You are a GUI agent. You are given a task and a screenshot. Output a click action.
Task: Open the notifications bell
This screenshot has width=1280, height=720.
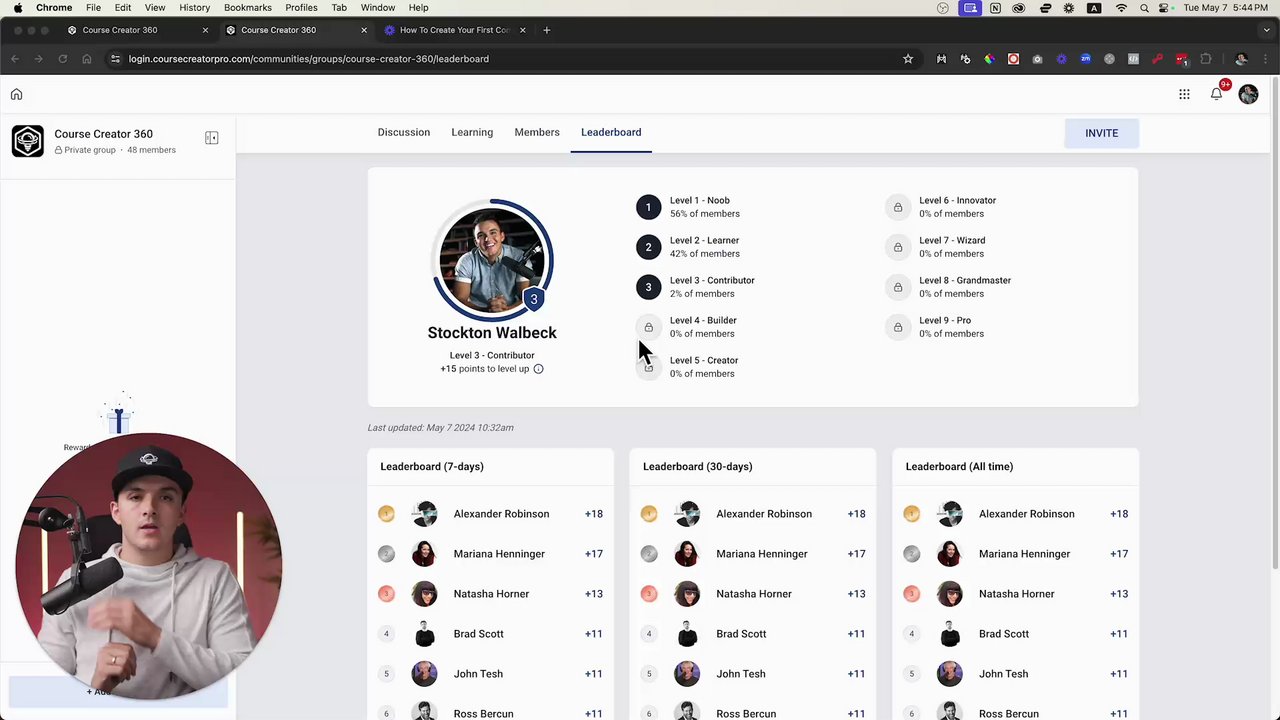[x=1216, y=94]
